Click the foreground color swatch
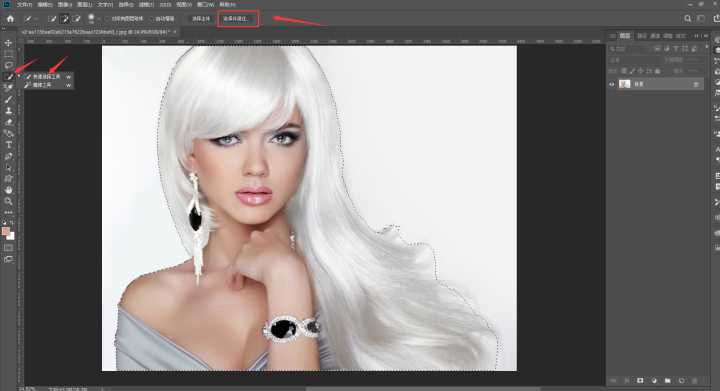 point(6,232)
